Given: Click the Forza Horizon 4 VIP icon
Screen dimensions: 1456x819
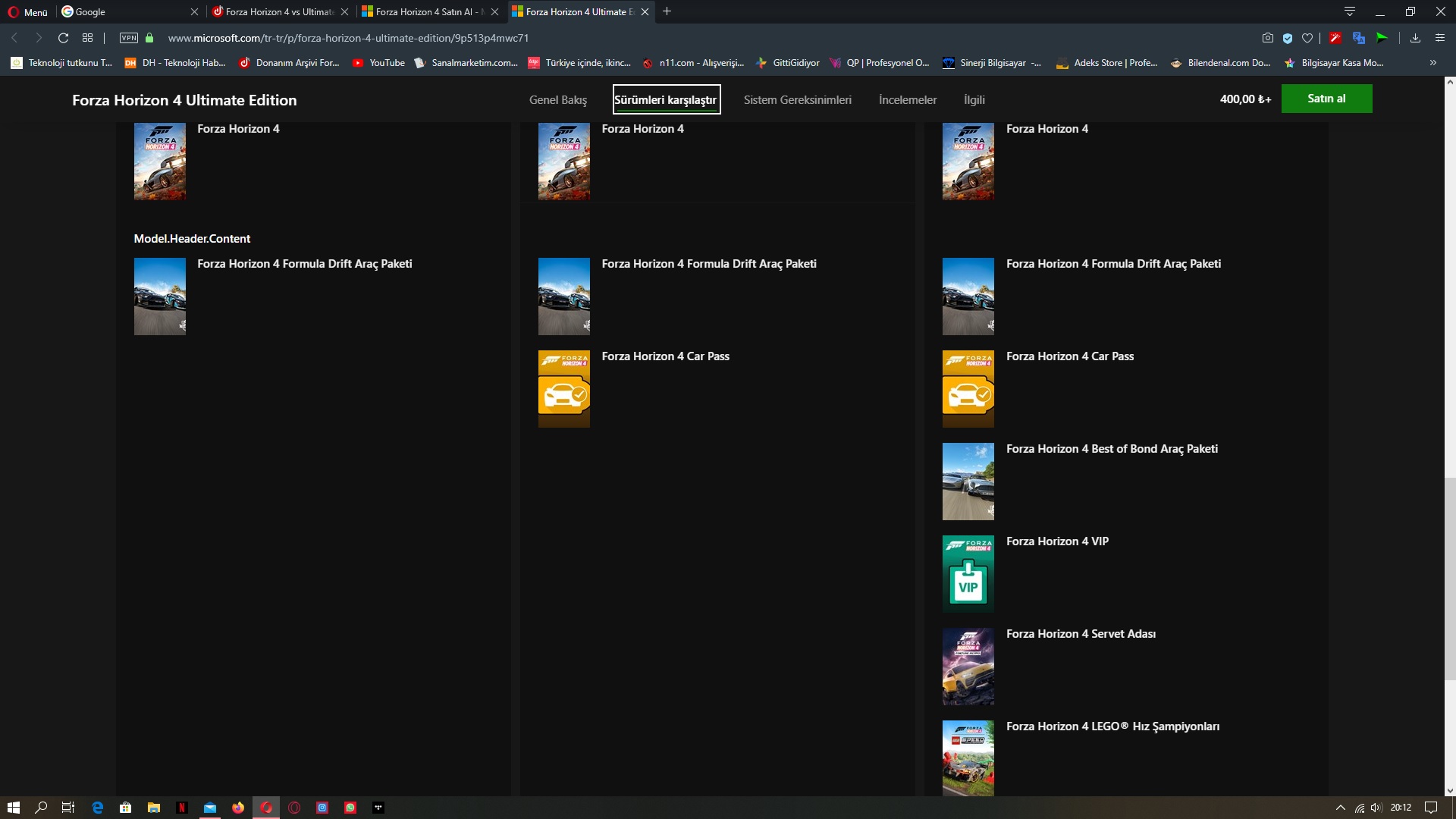Looking at the screenshot, I should [x=968, y=574].
